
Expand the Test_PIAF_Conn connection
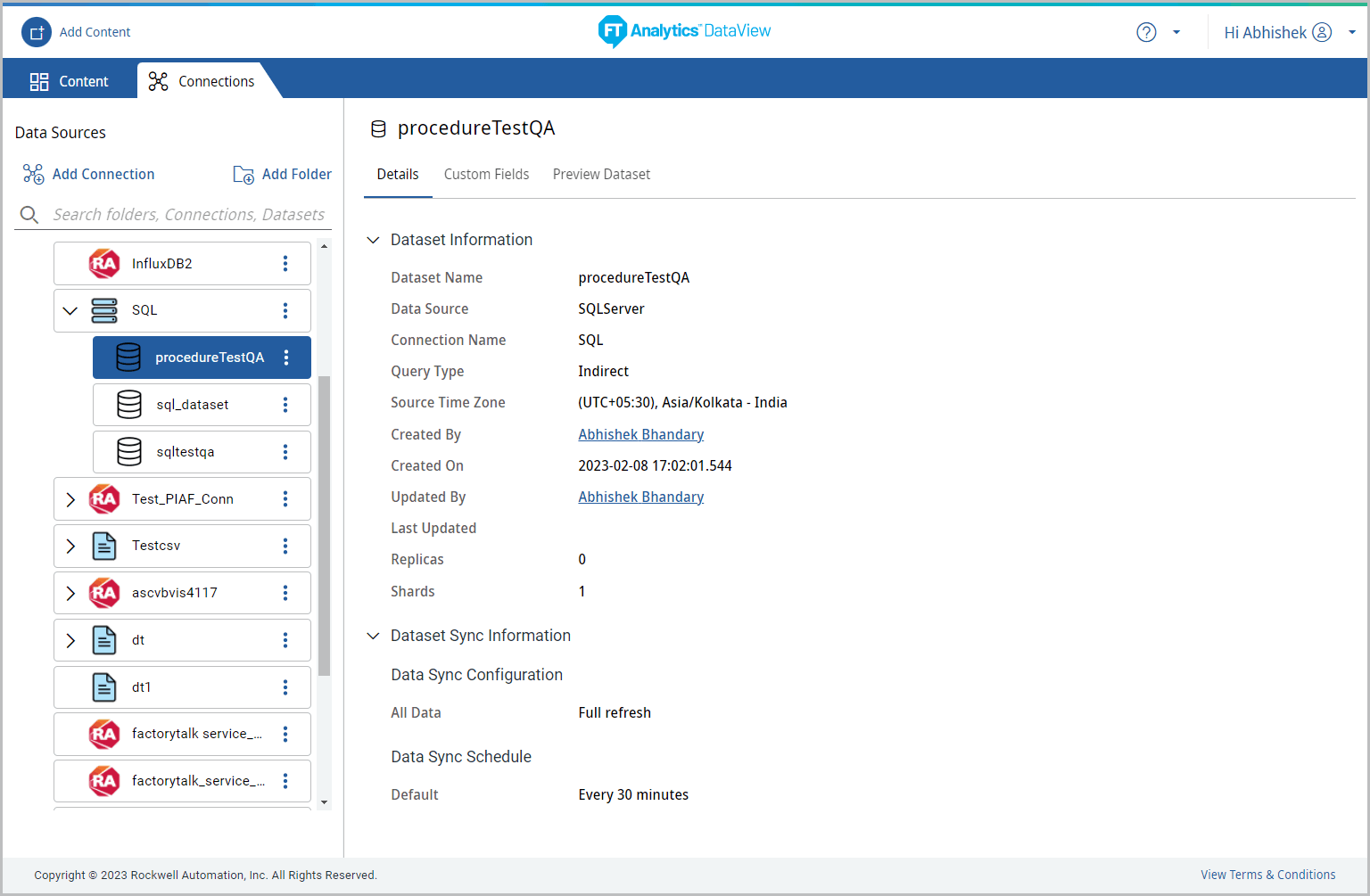pos(70,499)
